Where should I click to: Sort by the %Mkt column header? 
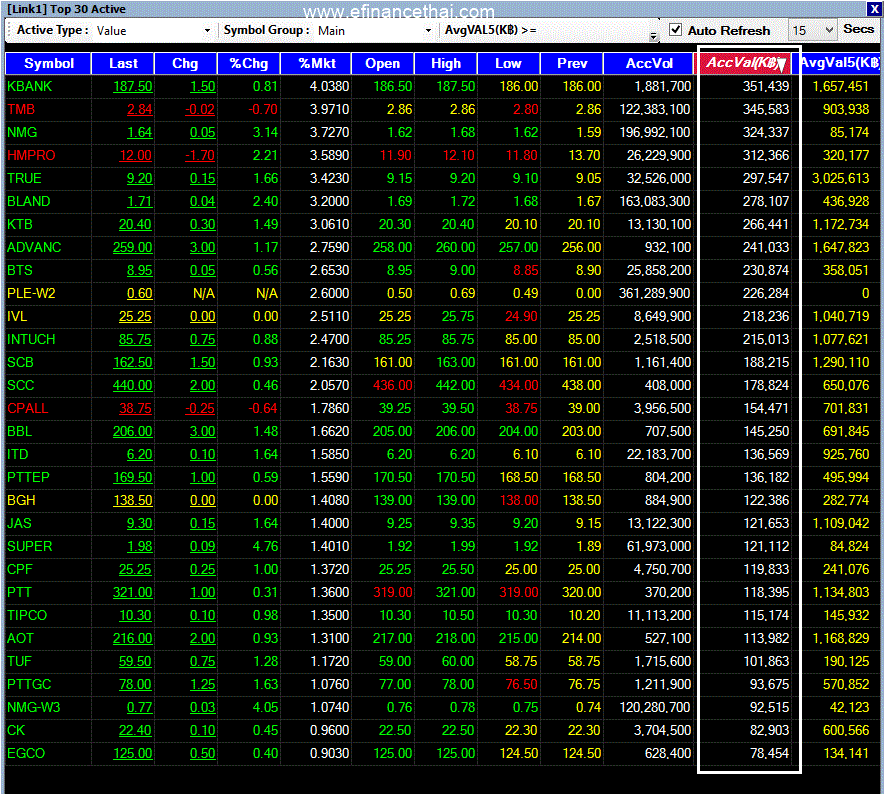[x=316, y=63]
